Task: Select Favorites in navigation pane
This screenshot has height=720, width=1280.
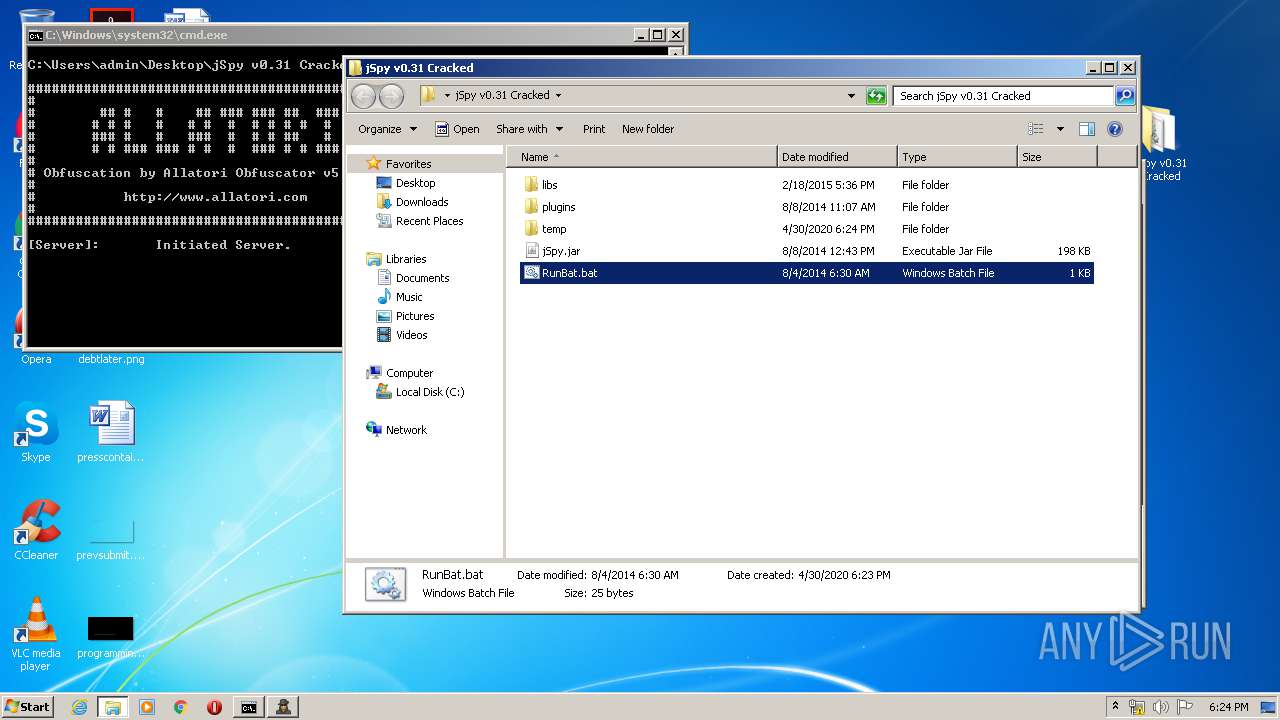Action: [x=409, y=164]
